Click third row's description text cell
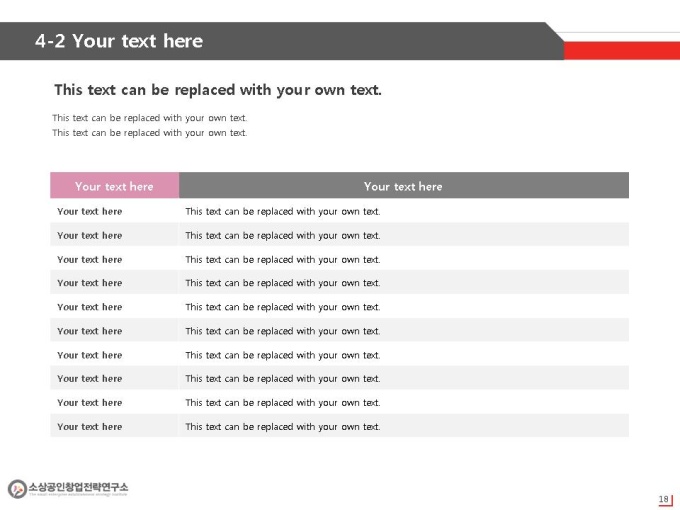 point(404,259)
